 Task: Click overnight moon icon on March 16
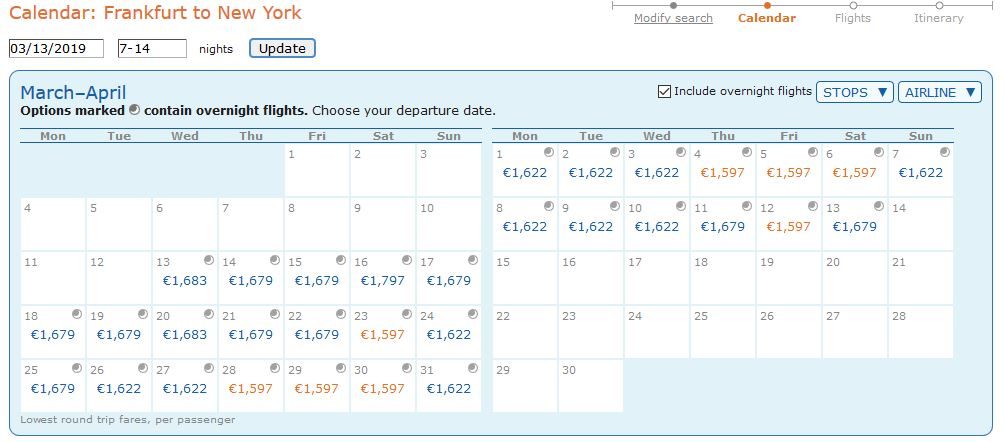pyautogui.click(x=407, y=260)
